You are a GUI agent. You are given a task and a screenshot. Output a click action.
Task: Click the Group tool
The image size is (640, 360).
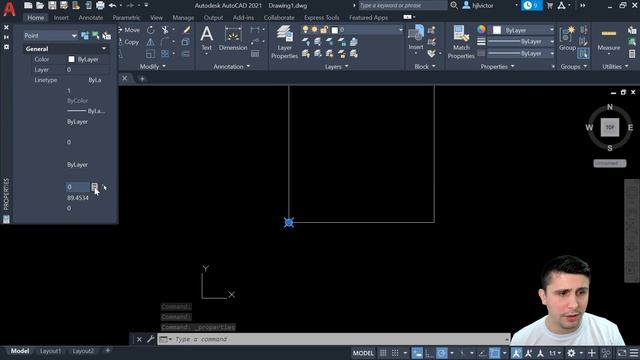pos(567,38)
